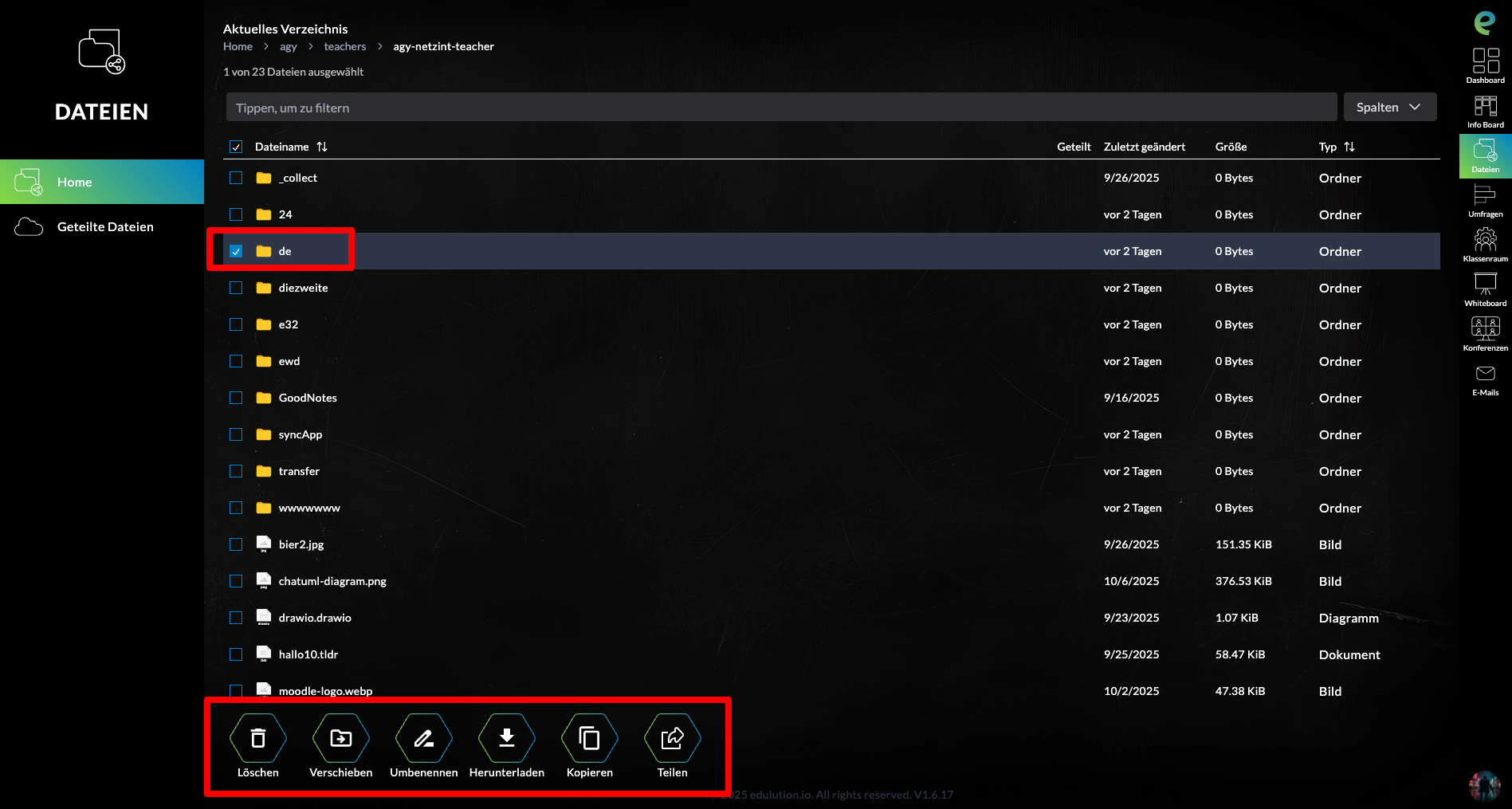This screenshot has height=809, width=1512.
Task: Uncheck the selected 'de' folder checkbox
Action: [236, 251]
